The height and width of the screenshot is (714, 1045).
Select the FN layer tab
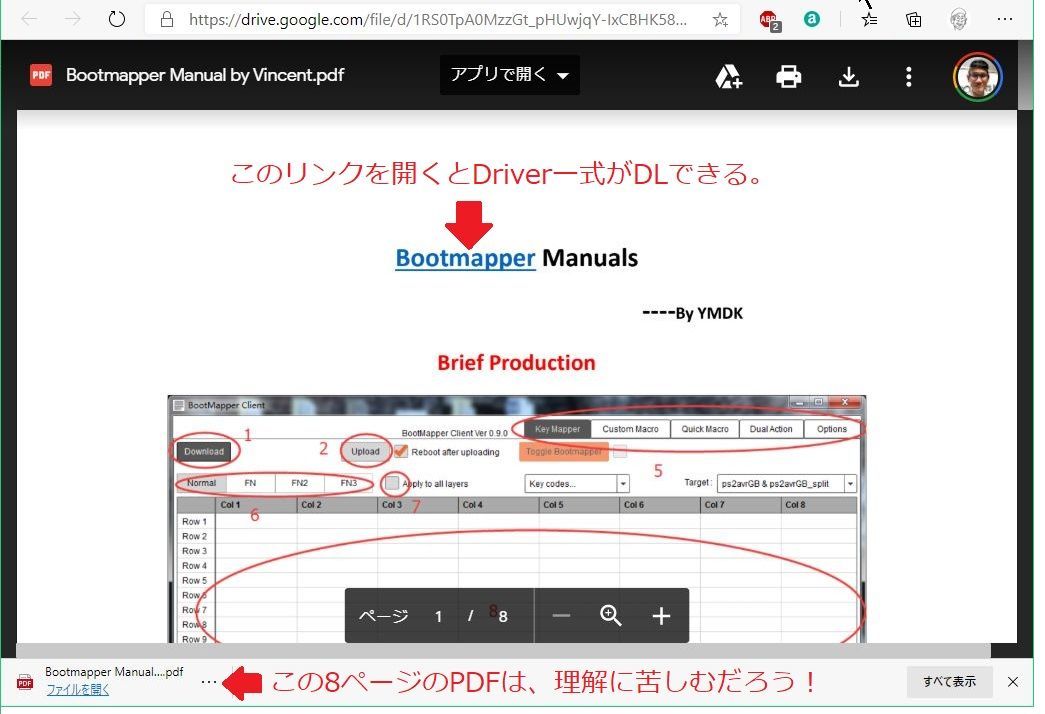point(250,483)
